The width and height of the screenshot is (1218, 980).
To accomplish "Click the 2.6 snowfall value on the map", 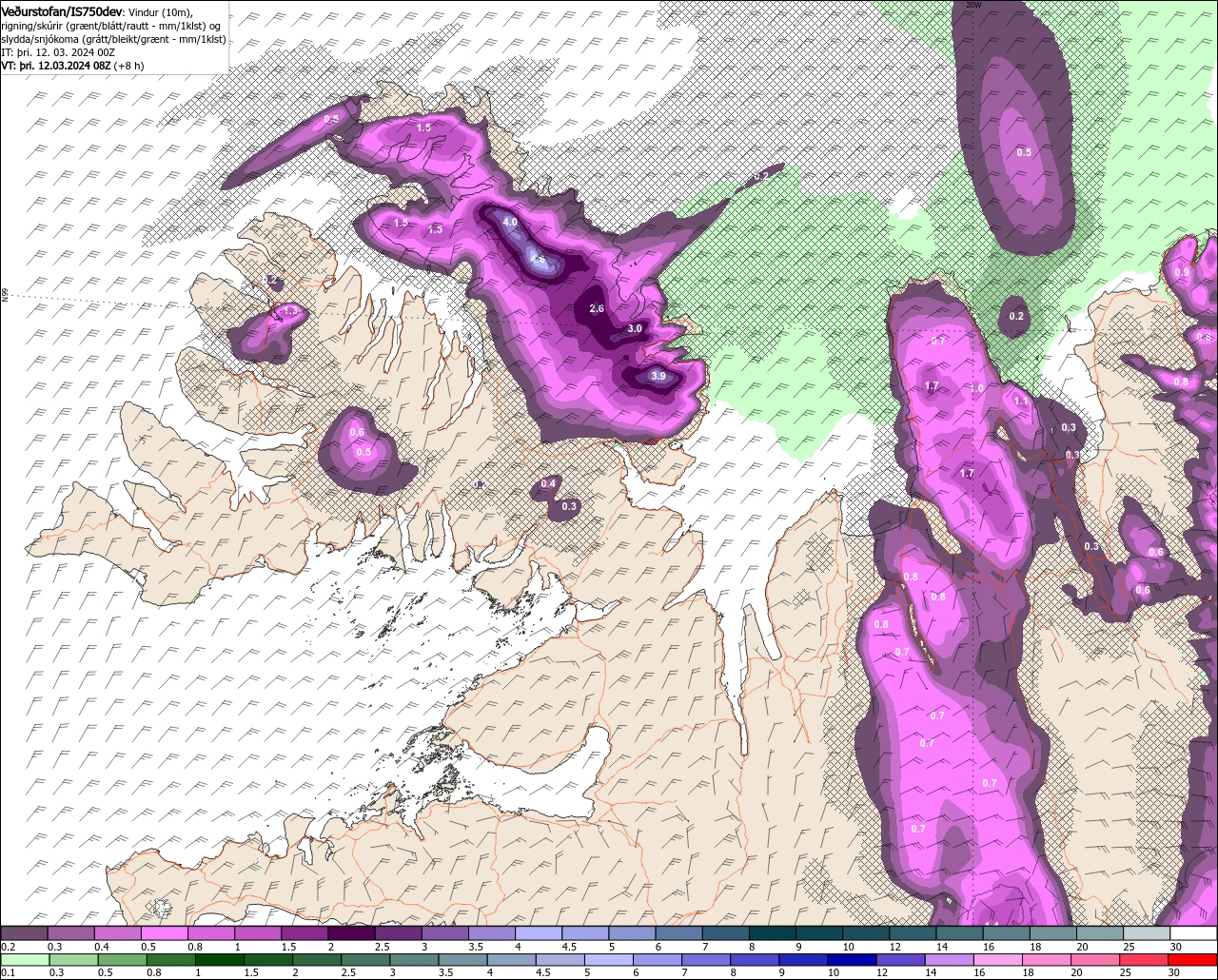I will (x=597, y=308).
